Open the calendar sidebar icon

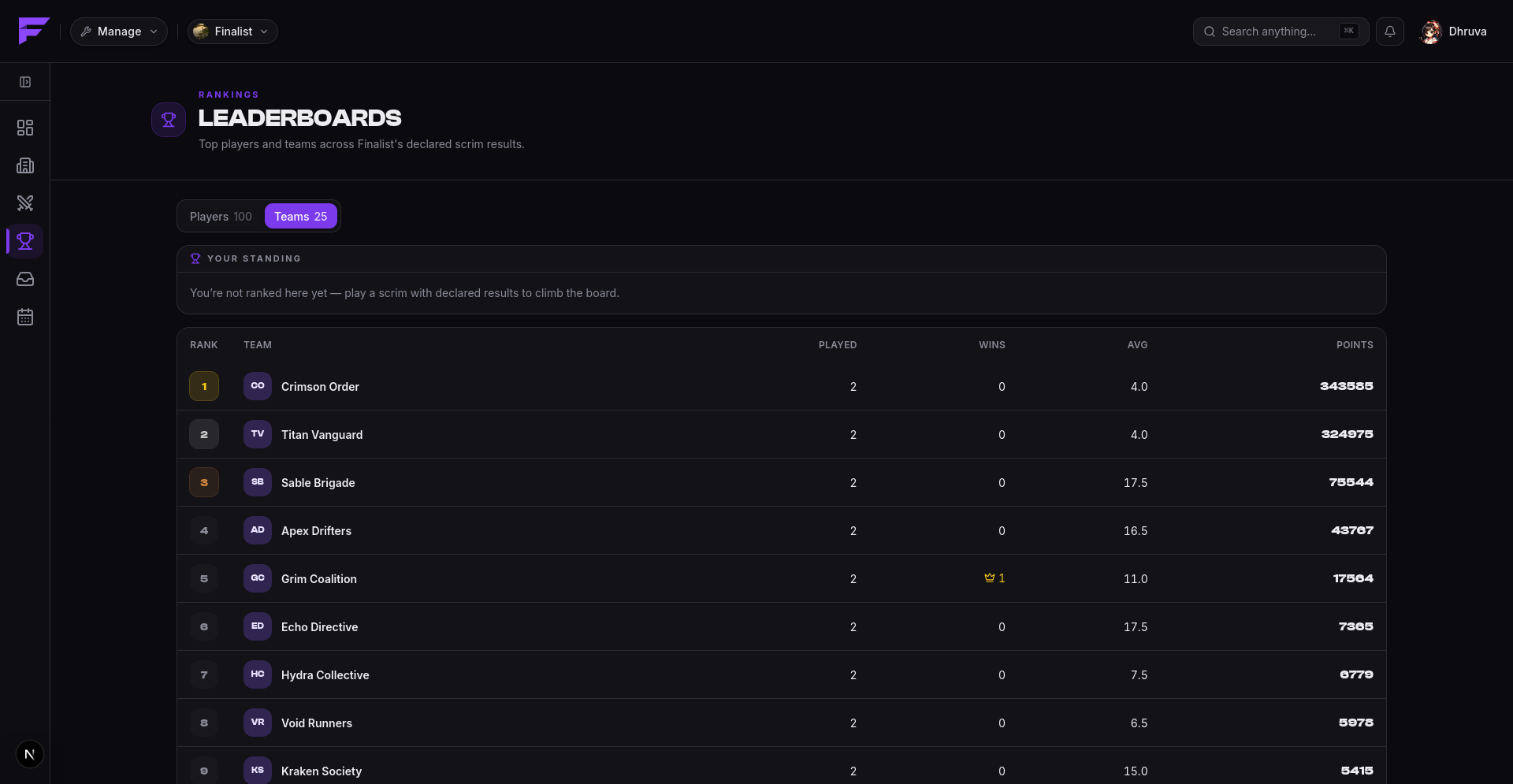pyautogui.click(x=25, y=317)
